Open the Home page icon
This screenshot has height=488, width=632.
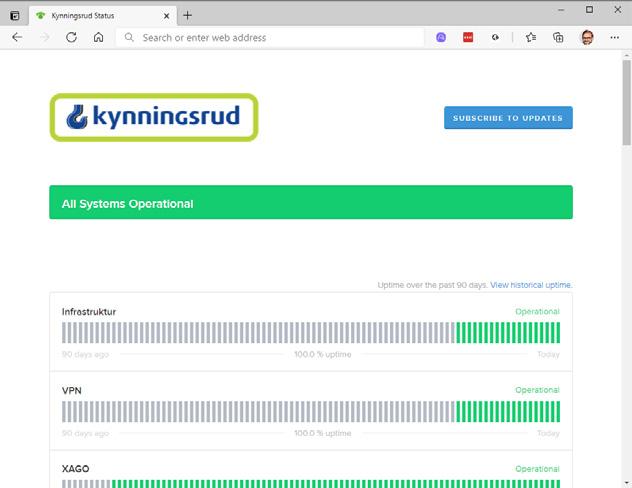[98, 37]
